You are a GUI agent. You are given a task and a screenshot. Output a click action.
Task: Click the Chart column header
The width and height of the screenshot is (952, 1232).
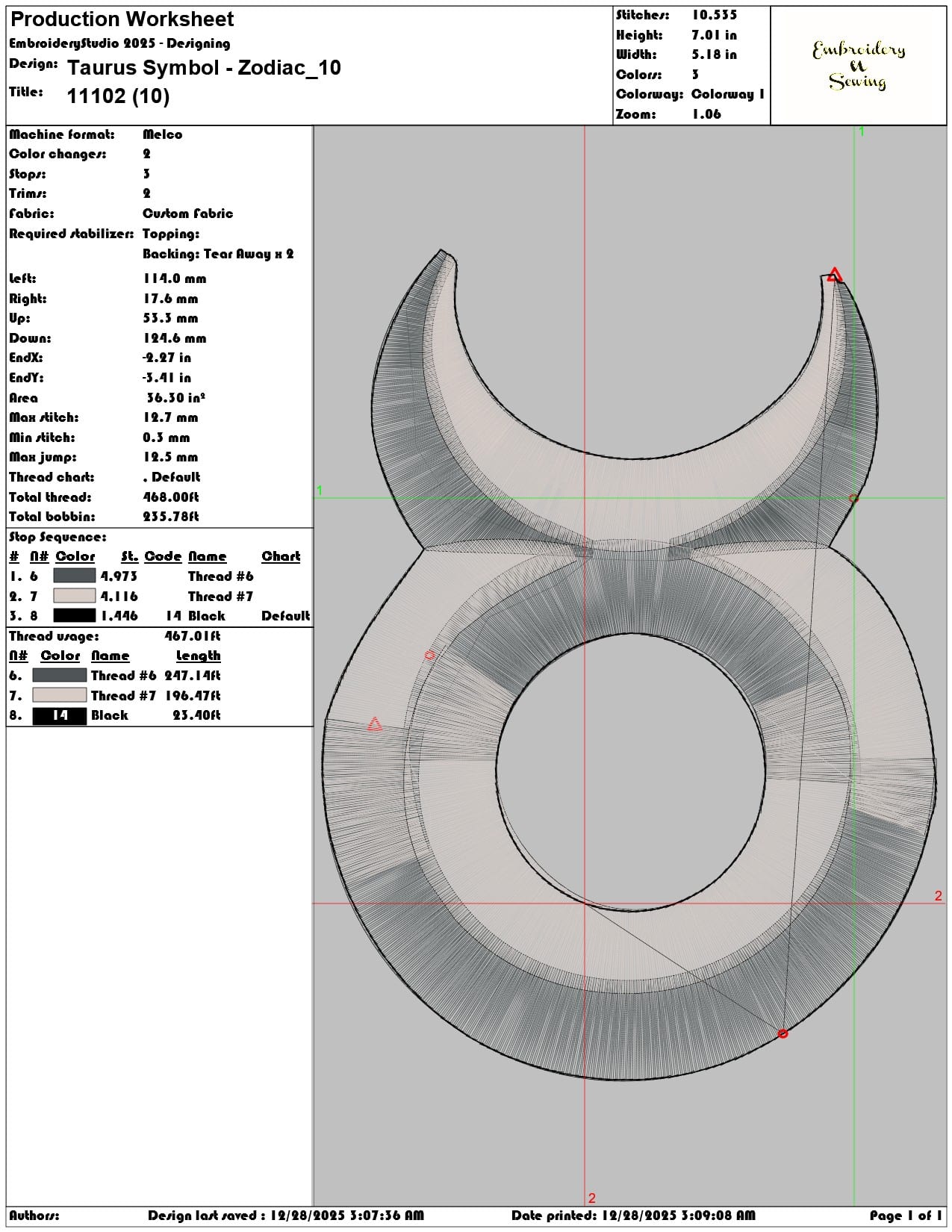tap(281, 556)
